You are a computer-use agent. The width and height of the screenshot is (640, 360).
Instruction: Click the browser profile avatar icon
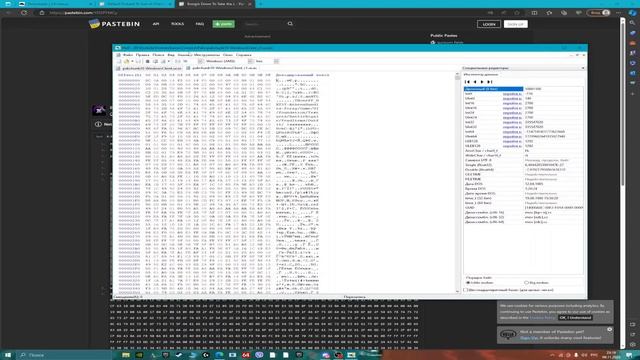[606, 13]
